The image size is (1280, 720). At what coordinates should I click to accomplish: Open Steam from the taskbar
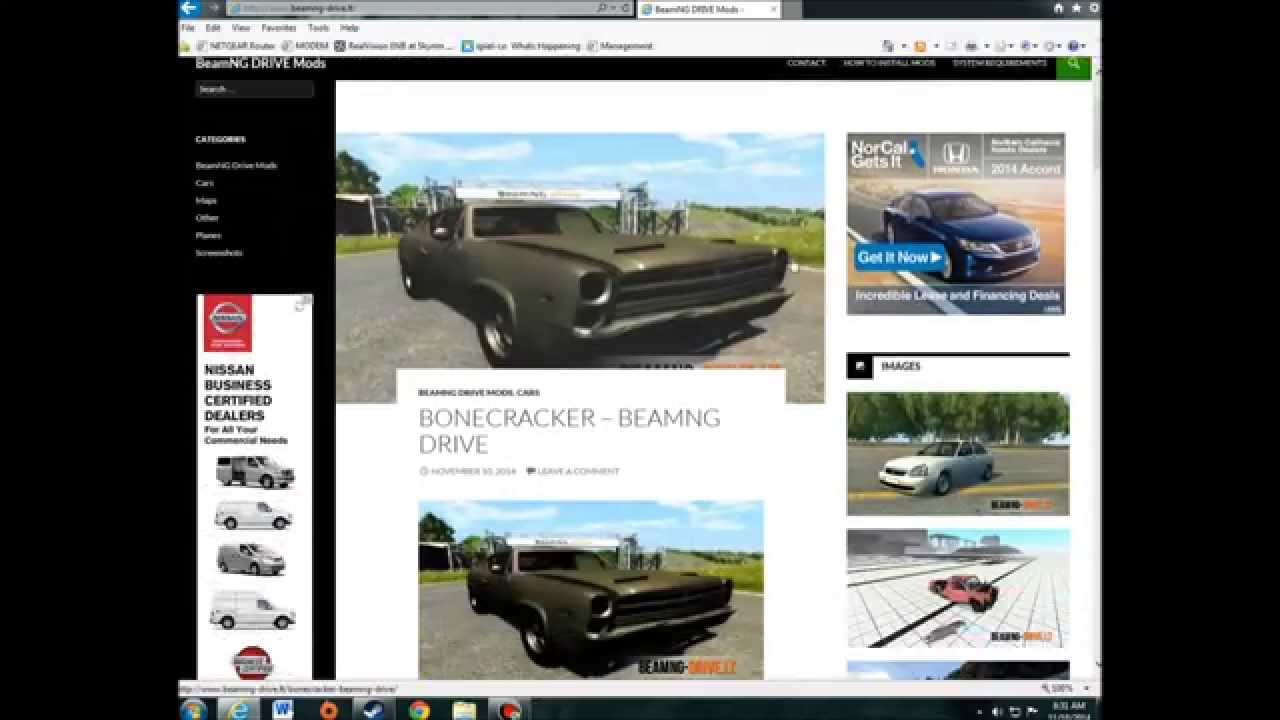tap(373, 709)
